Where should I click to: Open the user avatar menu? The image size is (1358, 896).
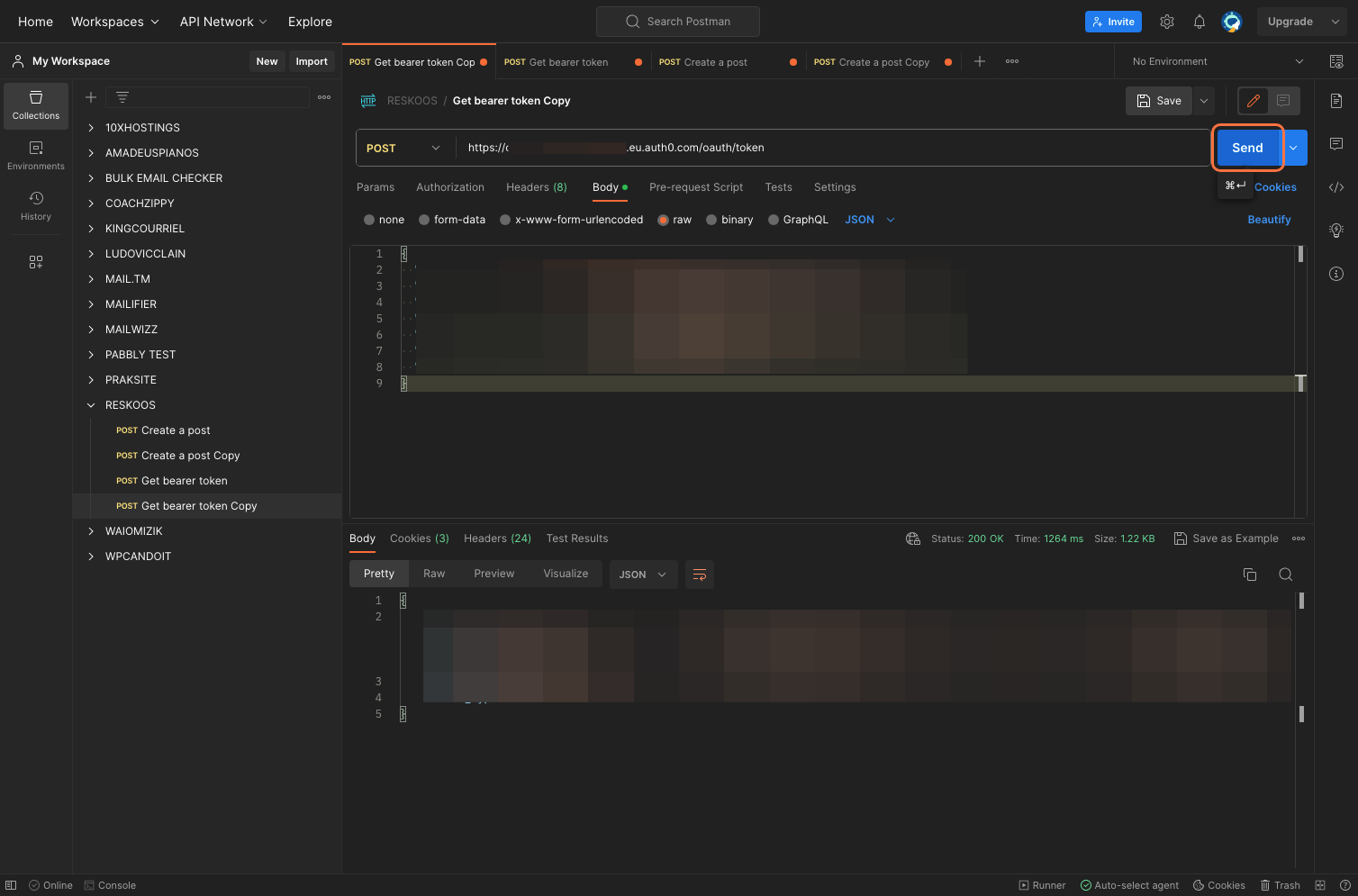(x=1232, y=22)
